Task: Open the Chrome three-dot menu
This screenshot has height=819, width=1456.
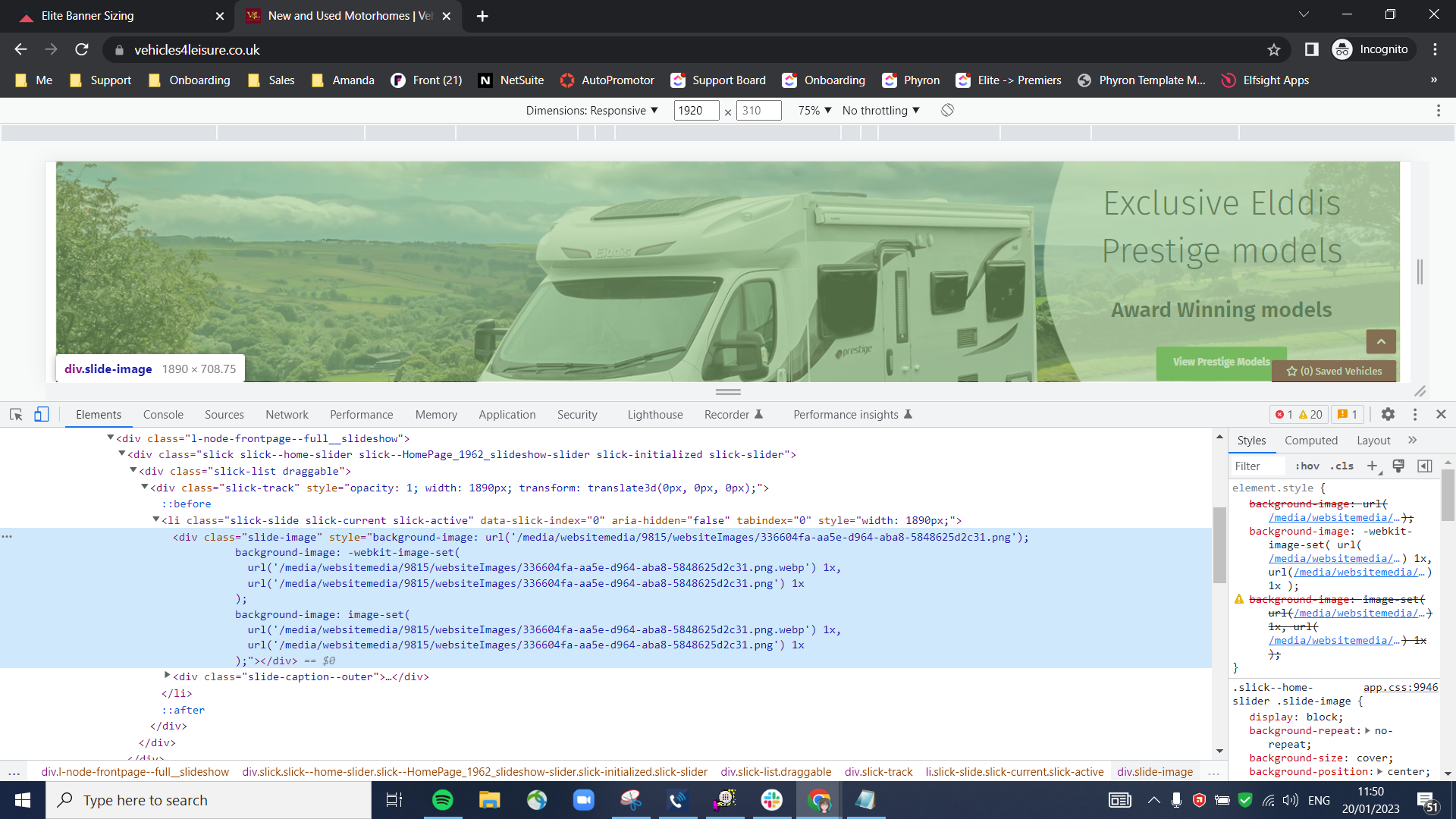Action: 1435,50
